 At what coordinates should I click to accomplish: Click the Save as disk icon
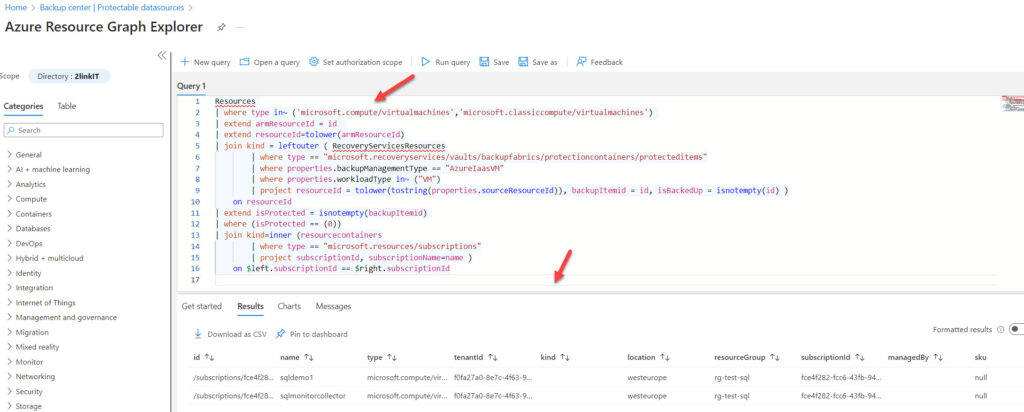coord(523,62)
